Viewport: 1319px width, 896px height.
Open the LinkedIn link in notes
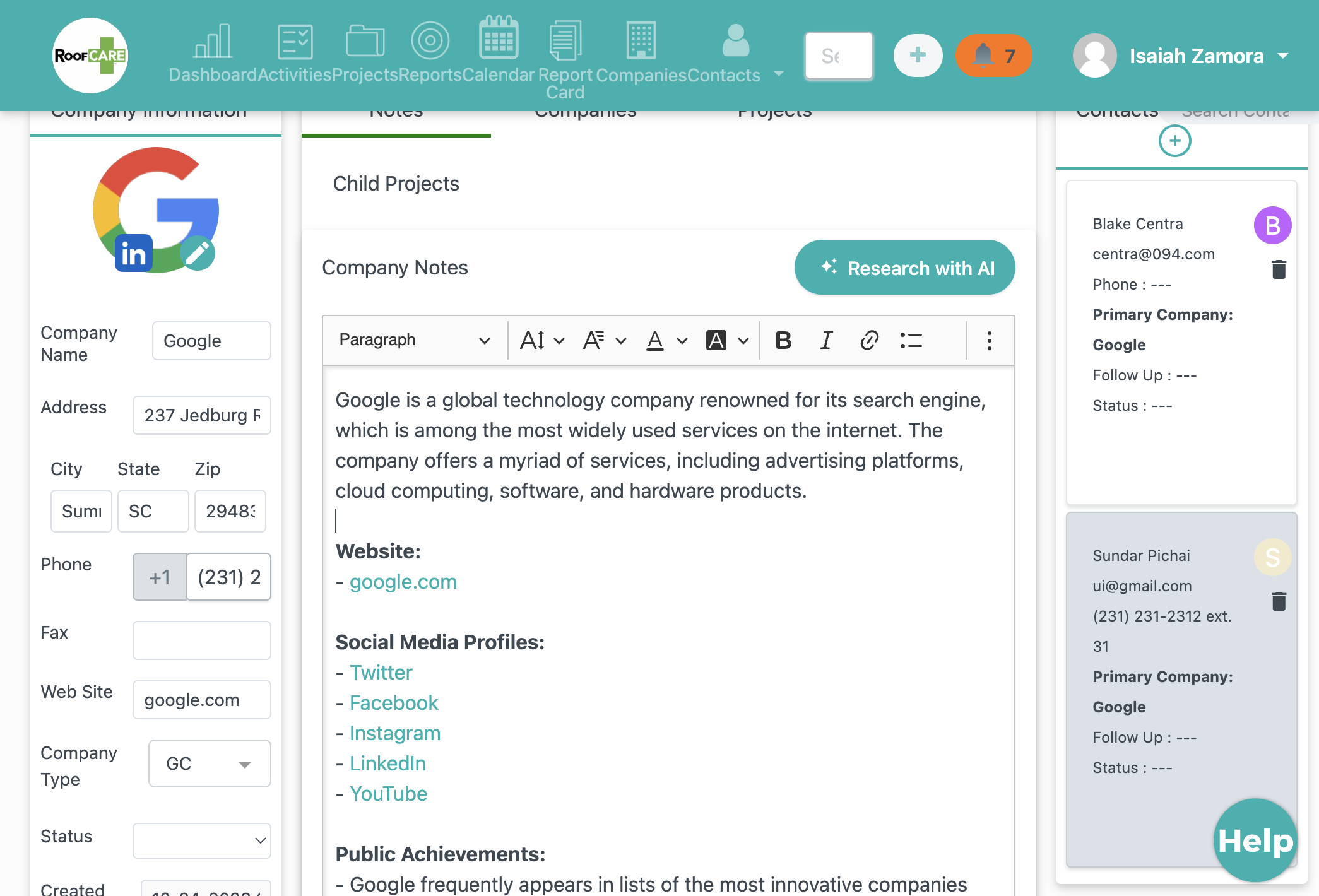(x=388, y=763)
